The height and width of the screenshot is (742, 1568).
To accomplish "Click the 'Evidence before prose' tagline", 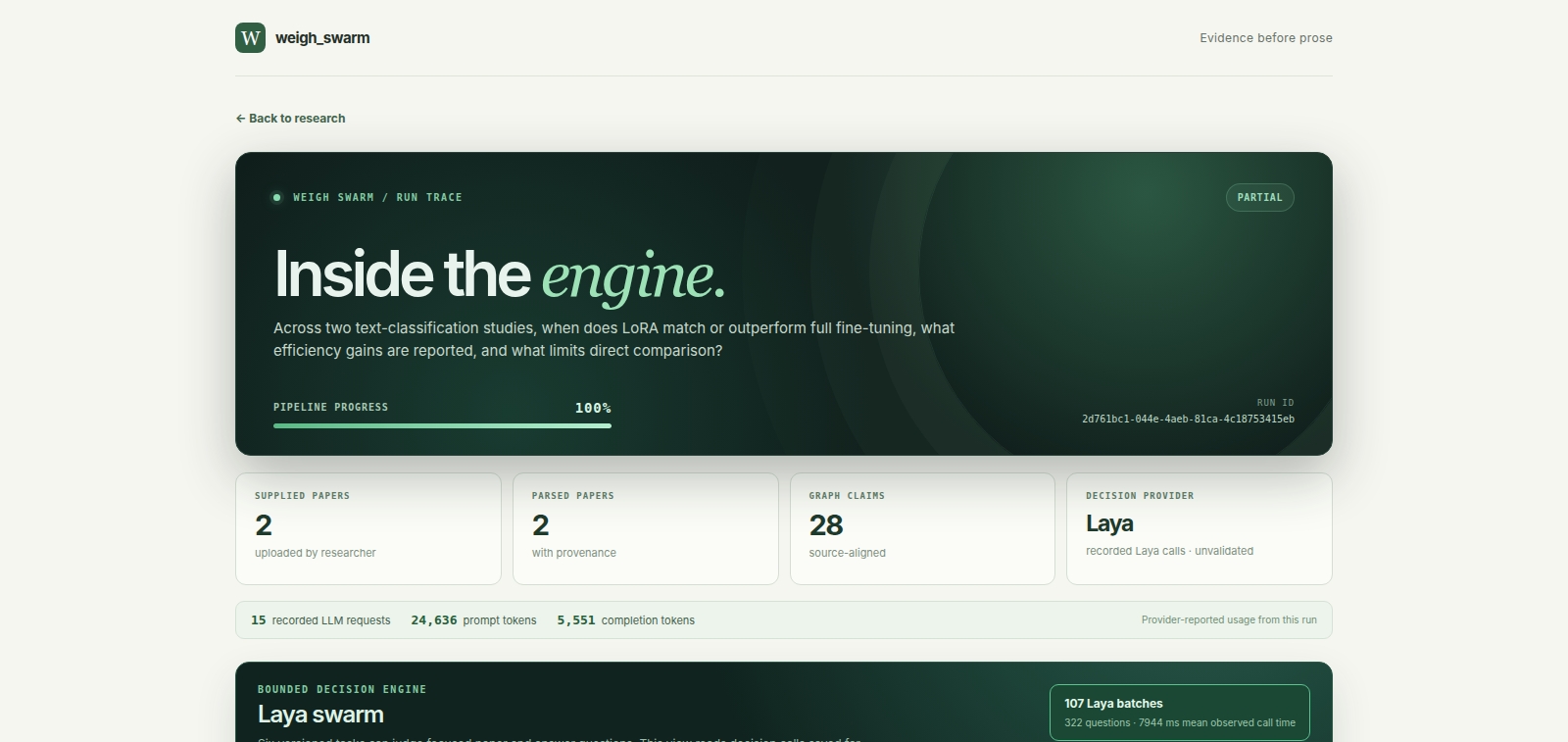I will pos(1266,38).
